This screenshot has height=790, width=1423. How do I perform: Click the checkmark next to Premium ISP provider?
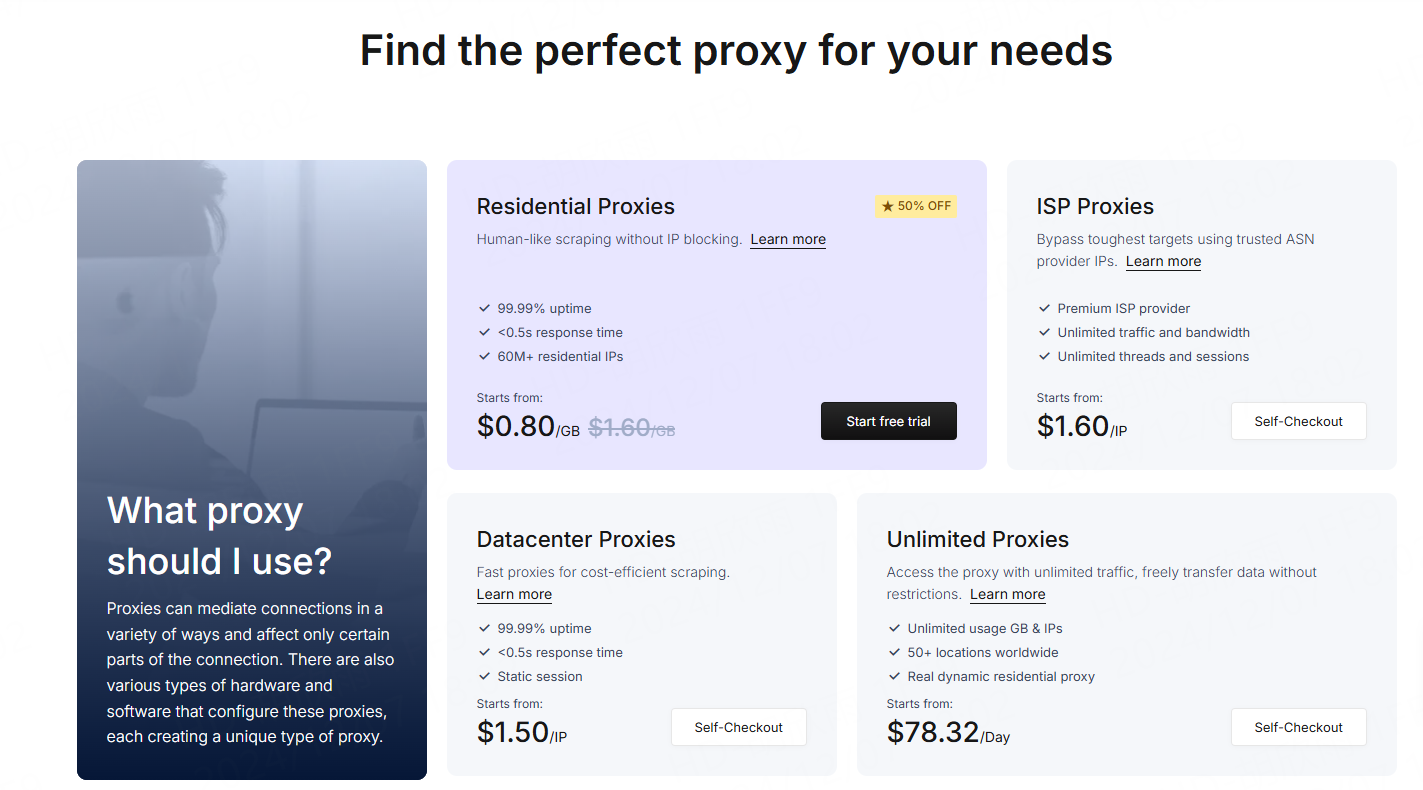pos(1045,309)
